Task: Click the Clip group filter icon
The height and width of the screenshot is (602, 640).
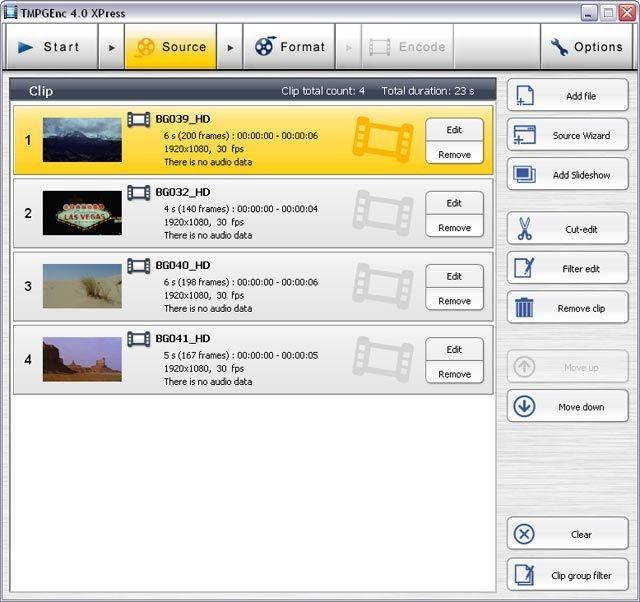Action: coord(524,574)
